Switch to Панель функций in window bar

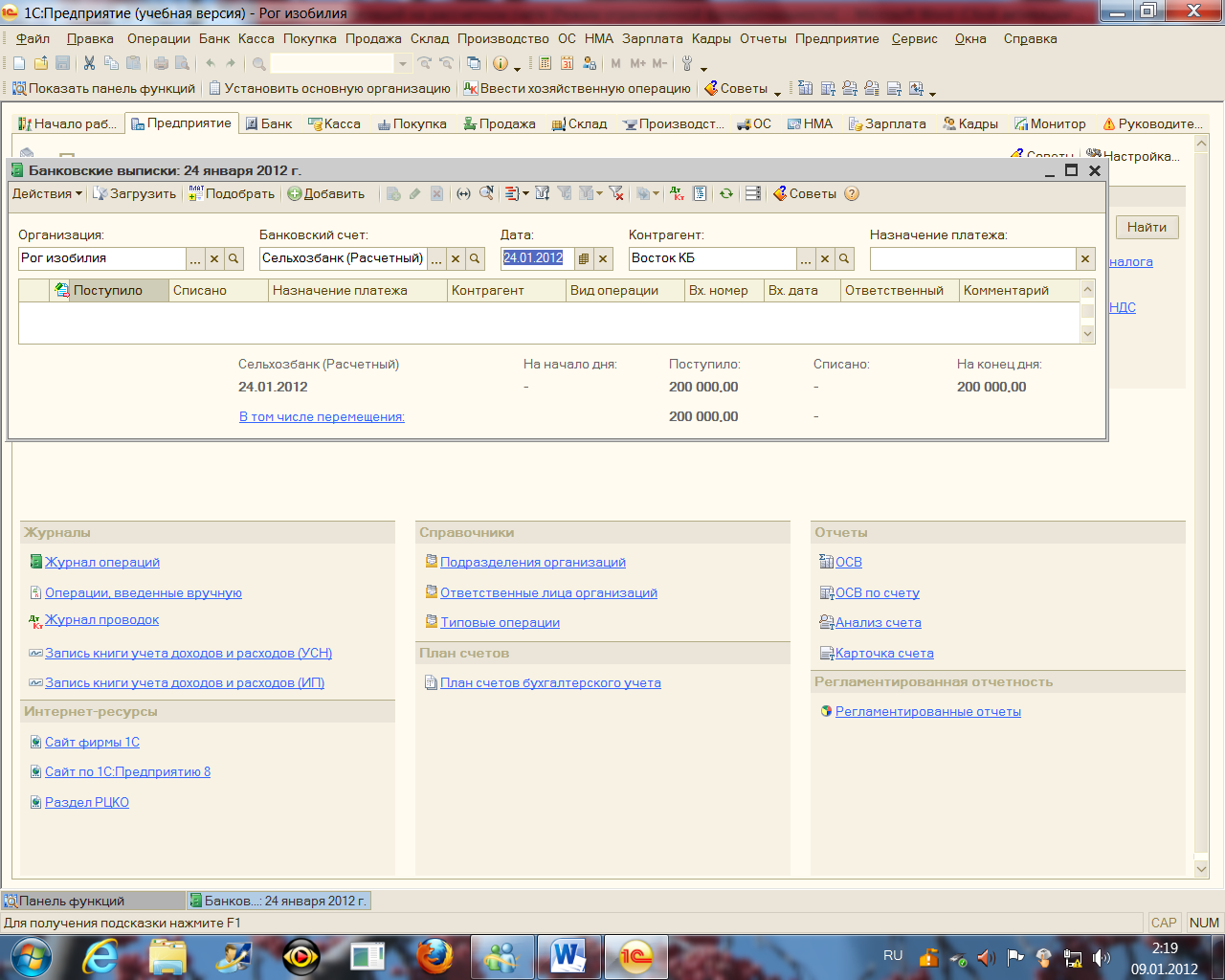pos(93,901)
